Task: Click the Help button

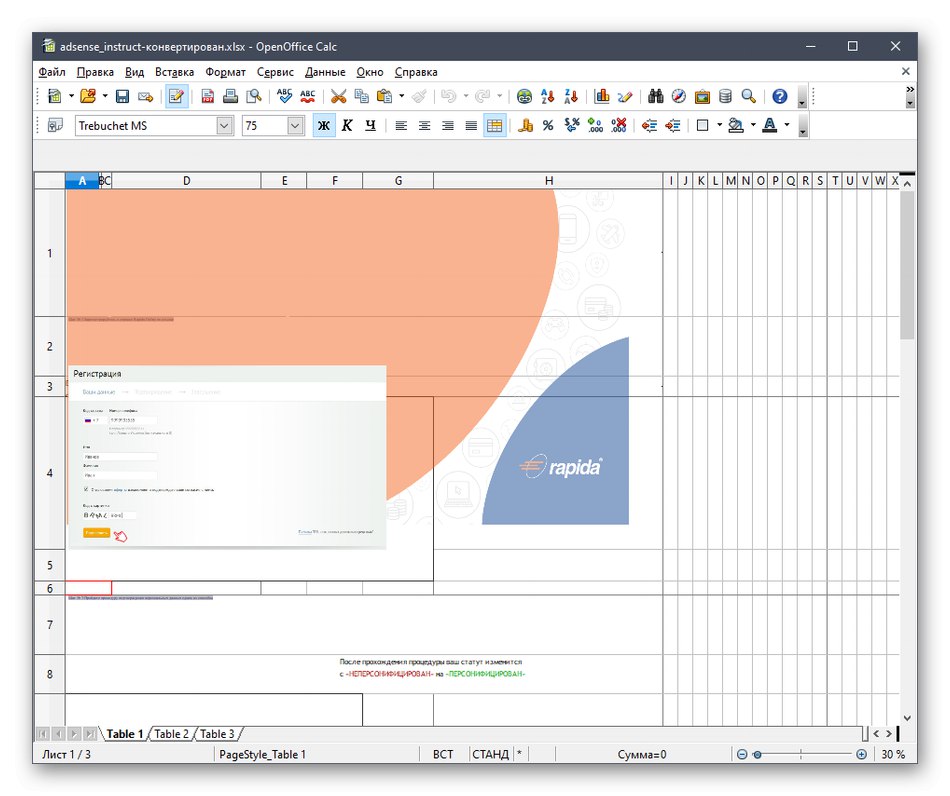Action: (x=780, y=96)
